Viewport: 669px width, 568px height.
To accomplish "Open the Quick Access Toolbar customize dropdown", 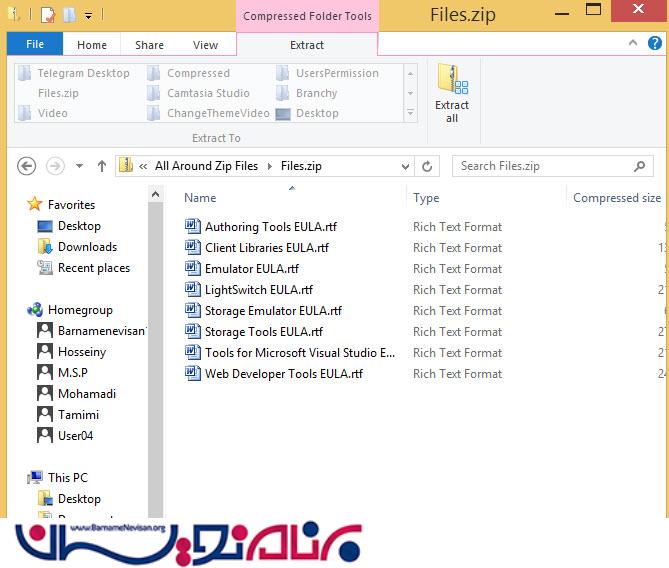I will (x=88, y=15).
